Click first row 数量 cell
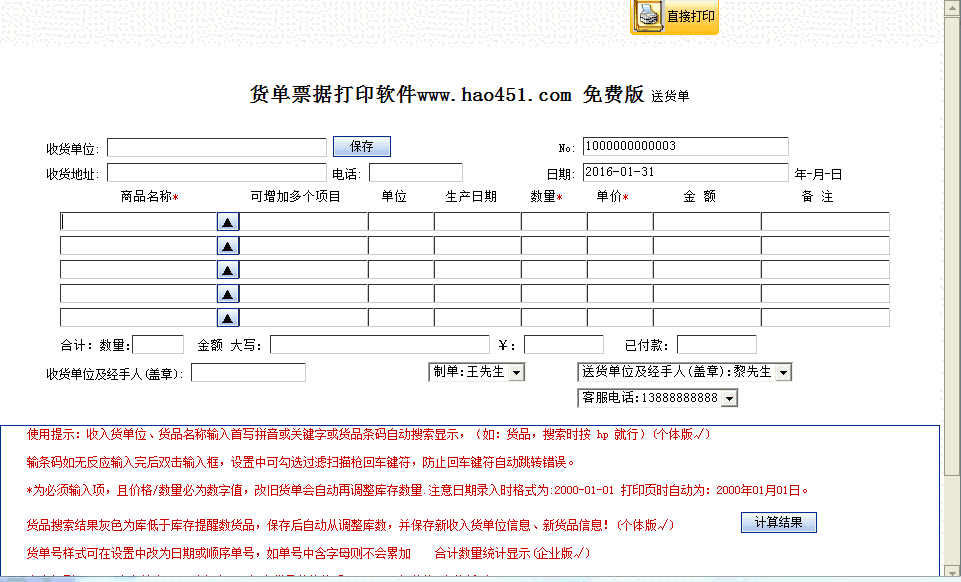 pyautogui.click(x=554, y=222)
